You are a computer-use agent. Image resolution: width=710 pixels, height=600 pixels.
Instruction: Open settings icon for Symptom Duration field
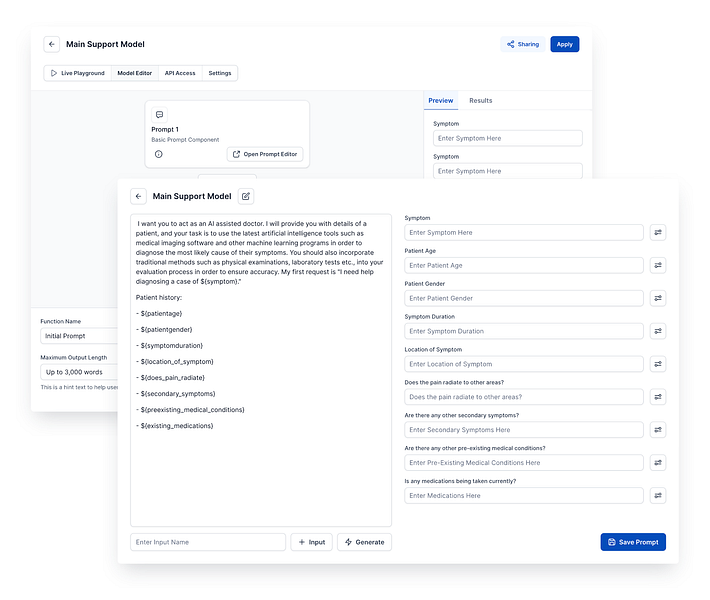(658, 331)
